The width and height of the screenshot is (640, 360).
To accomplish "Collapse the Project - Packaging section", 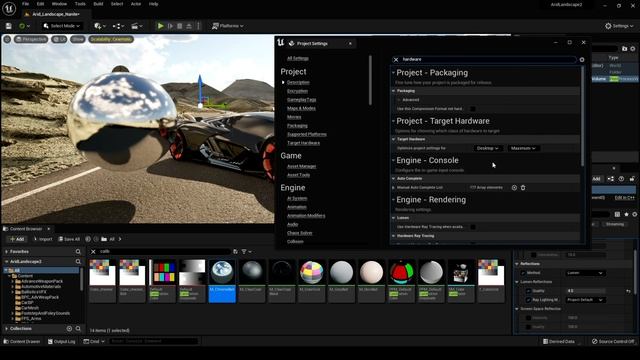I will [x=393, y=73].
